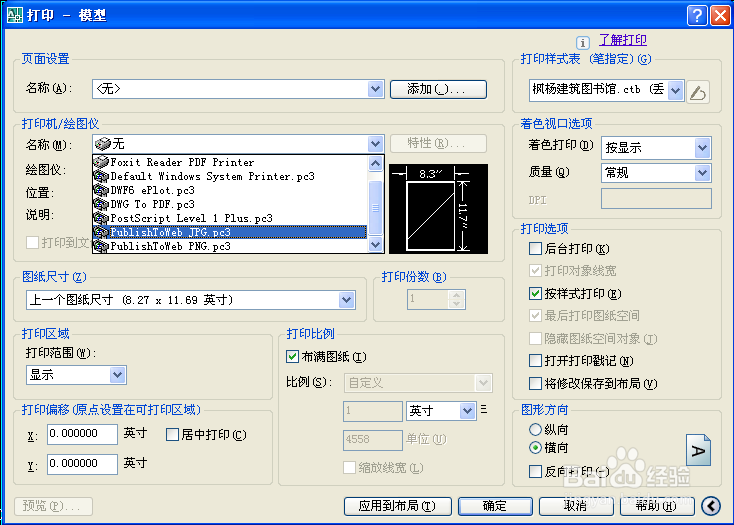Viewport: 734px width, 525px height.
Task: Open the 着色打印 dropdown set to 按显示
Action: point(702,148)
